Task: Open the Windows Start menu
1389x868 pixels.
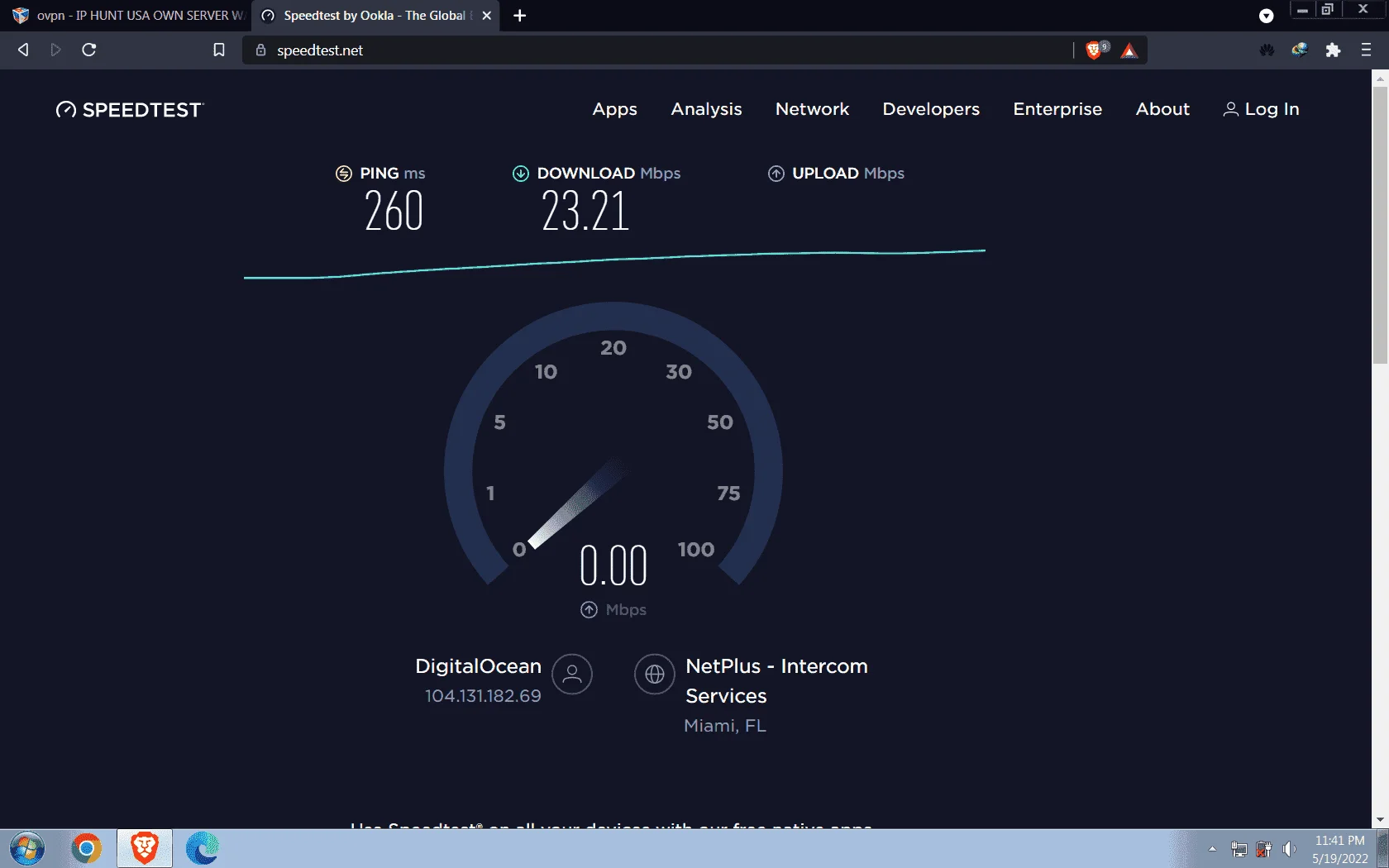Action: tap(27, 848)
